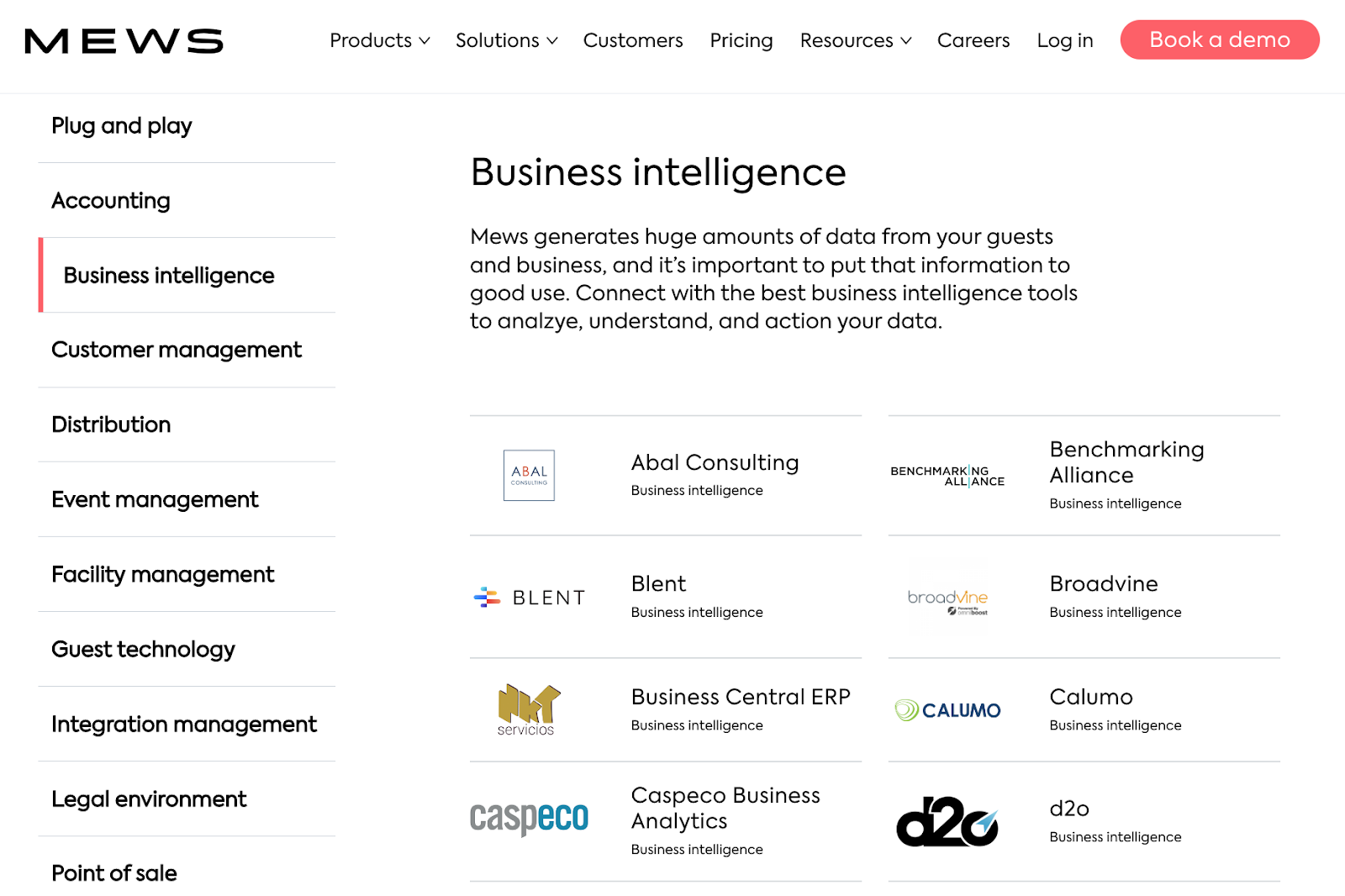This screenshot has height=896, width=1345.
Task: Click the NKT servicios logo
Action: tap(529, 710)
